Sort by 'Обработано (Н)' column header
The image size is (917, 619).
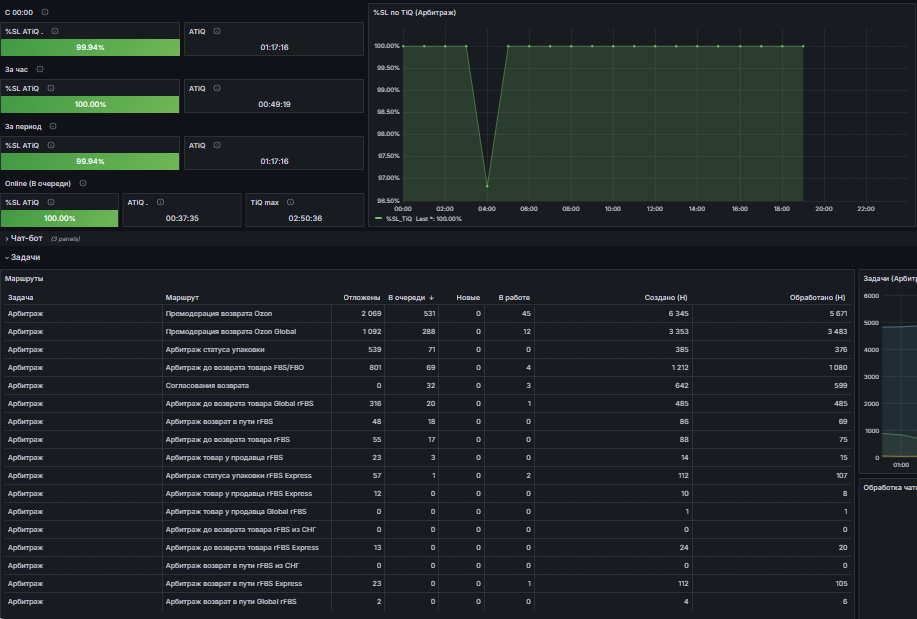(x=817, y=298)
